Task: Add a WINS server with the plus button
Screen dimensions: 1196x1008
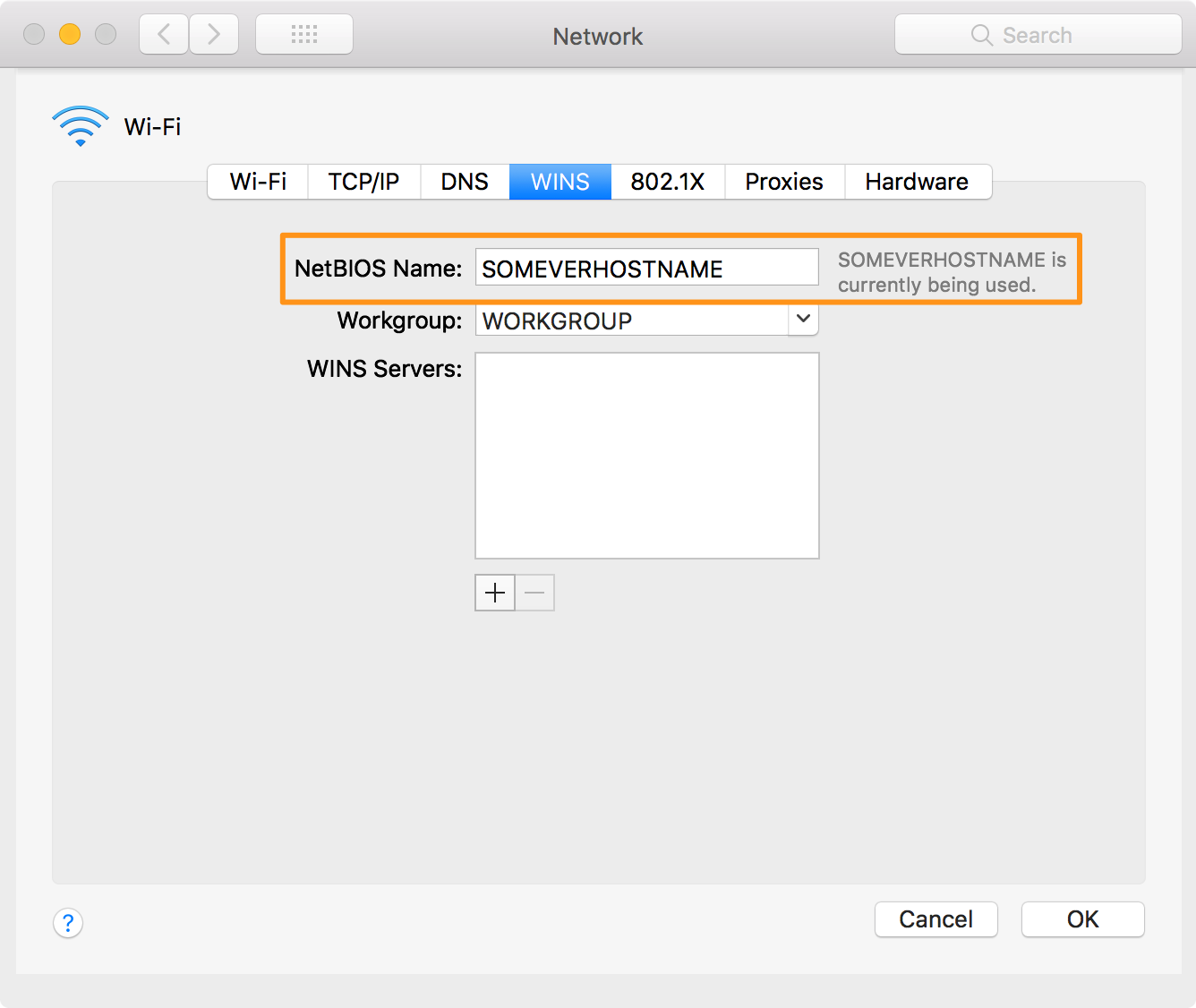Action: pos(495,593)
